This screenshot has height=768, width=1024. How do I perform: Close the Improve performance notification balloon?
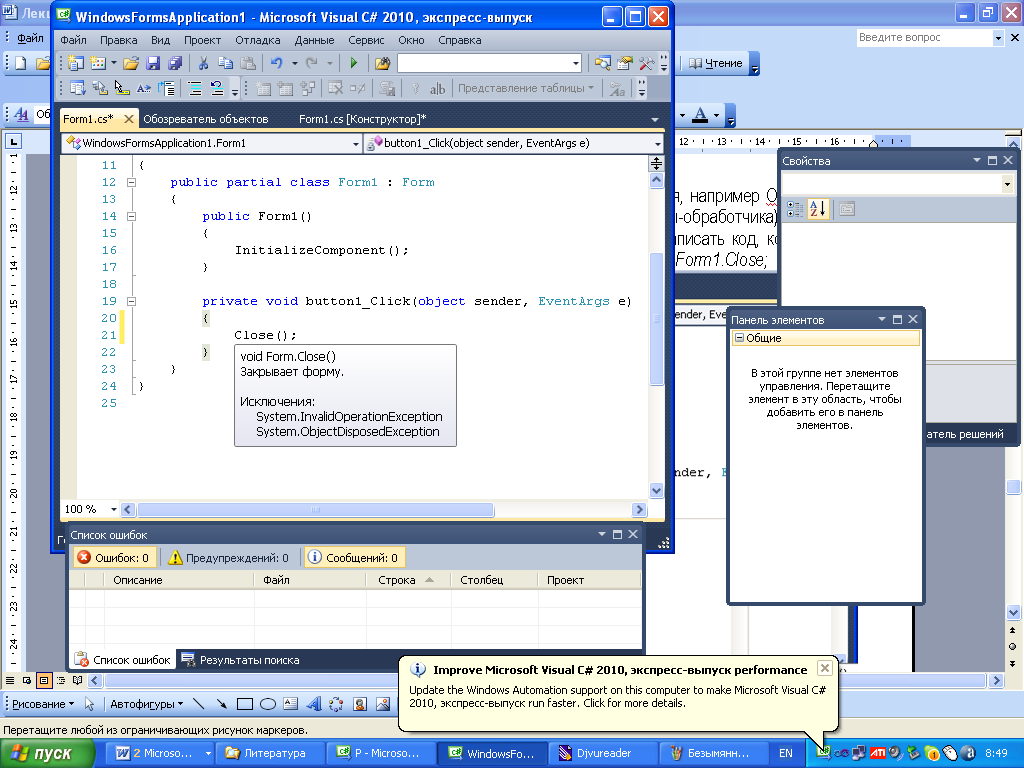[825, 668]
